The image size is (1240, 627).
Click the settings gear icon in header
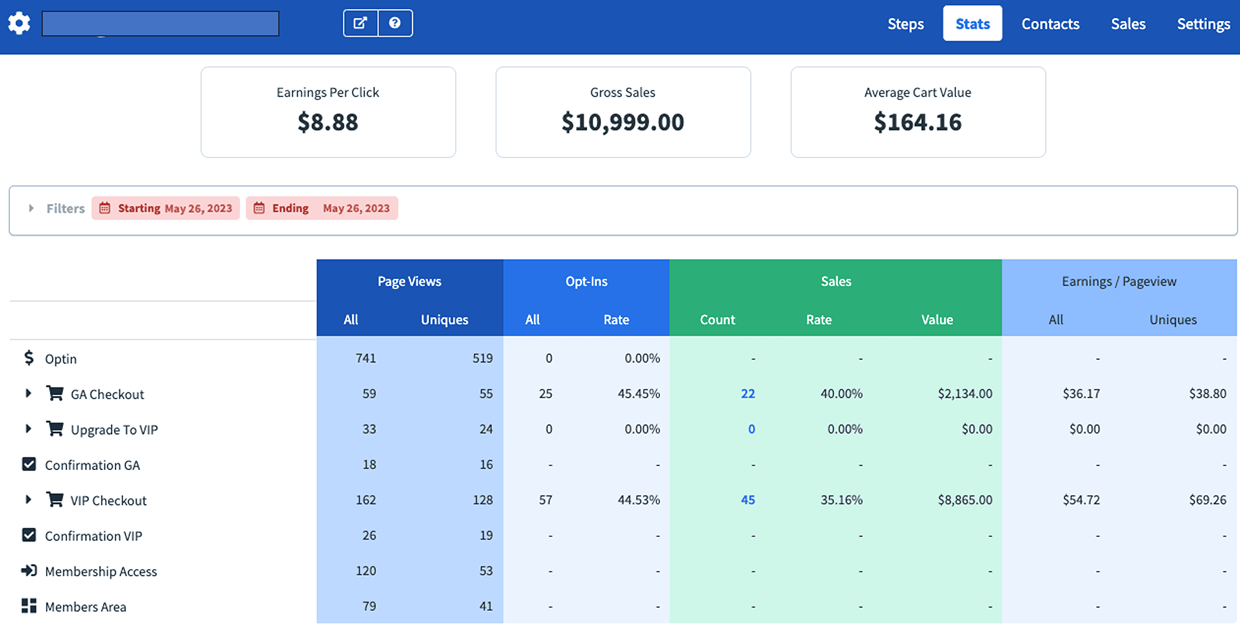[19, 23]
